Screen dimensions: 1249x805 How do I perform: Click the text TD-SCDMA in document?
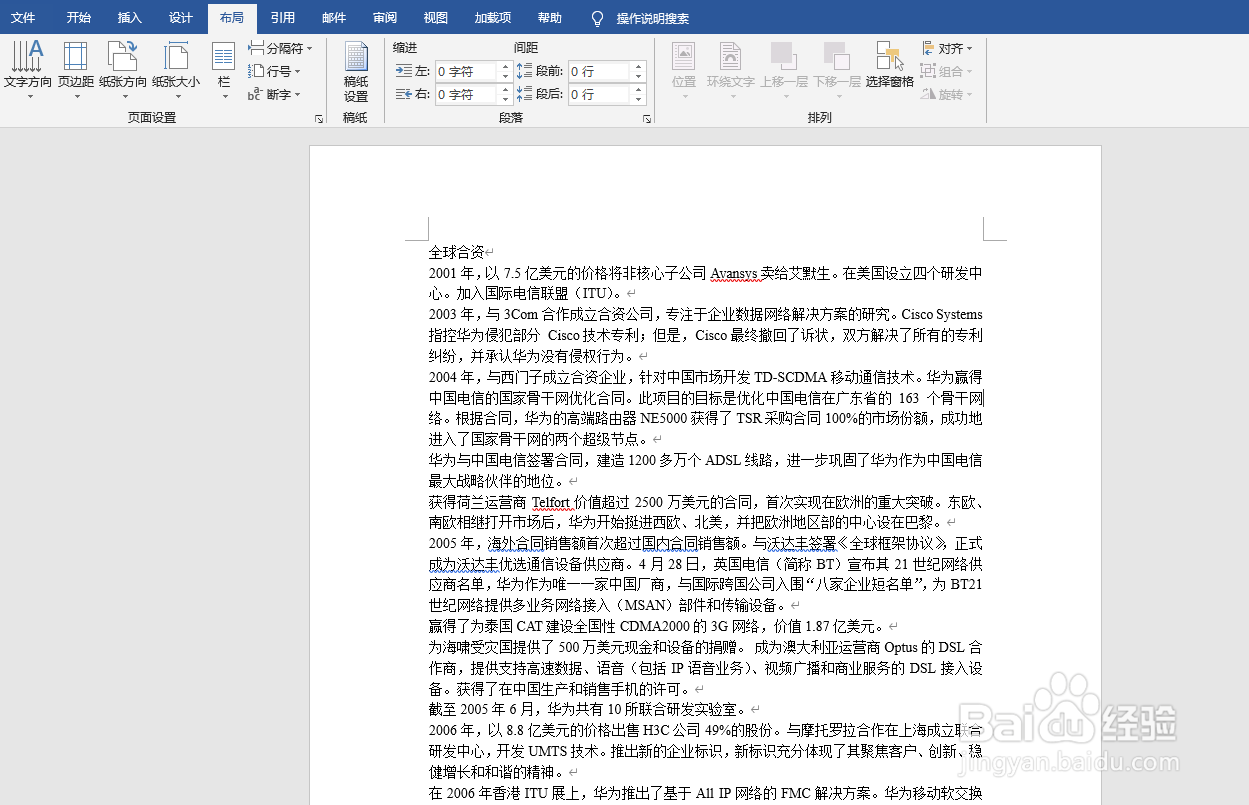790,377
